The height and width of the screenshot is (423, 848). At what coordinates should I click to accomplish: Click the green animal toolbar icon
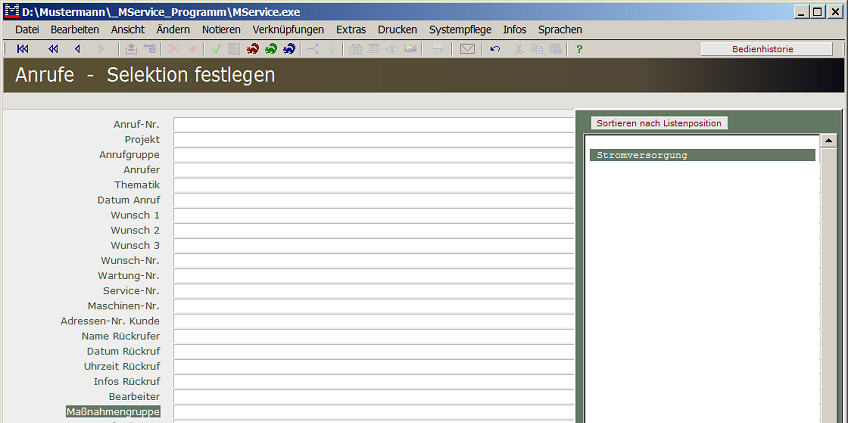[271, 49]
